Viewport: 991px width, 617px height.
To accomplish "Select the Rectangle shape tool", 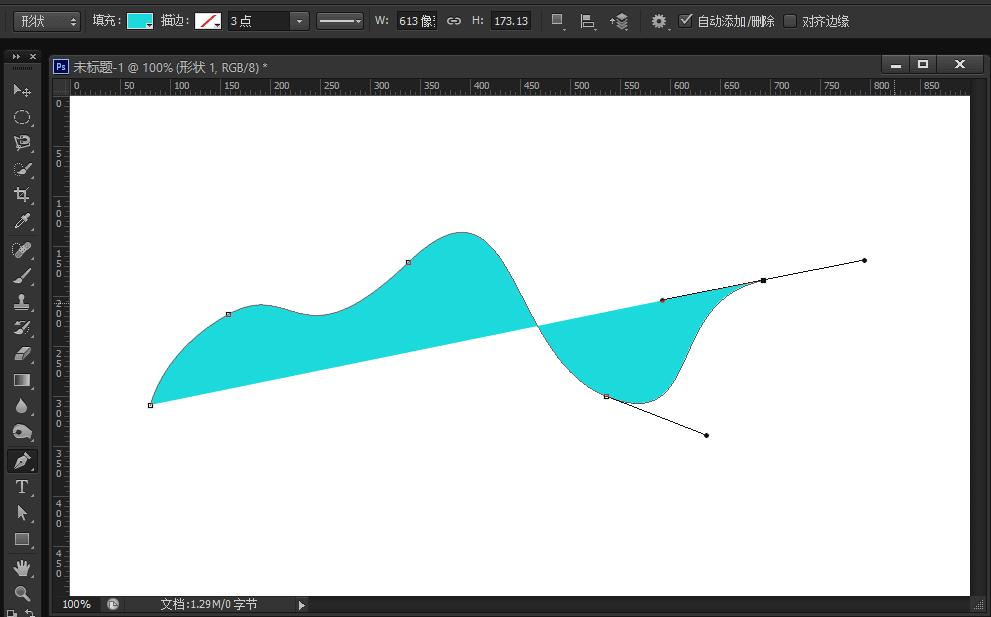I will point(21,539).
